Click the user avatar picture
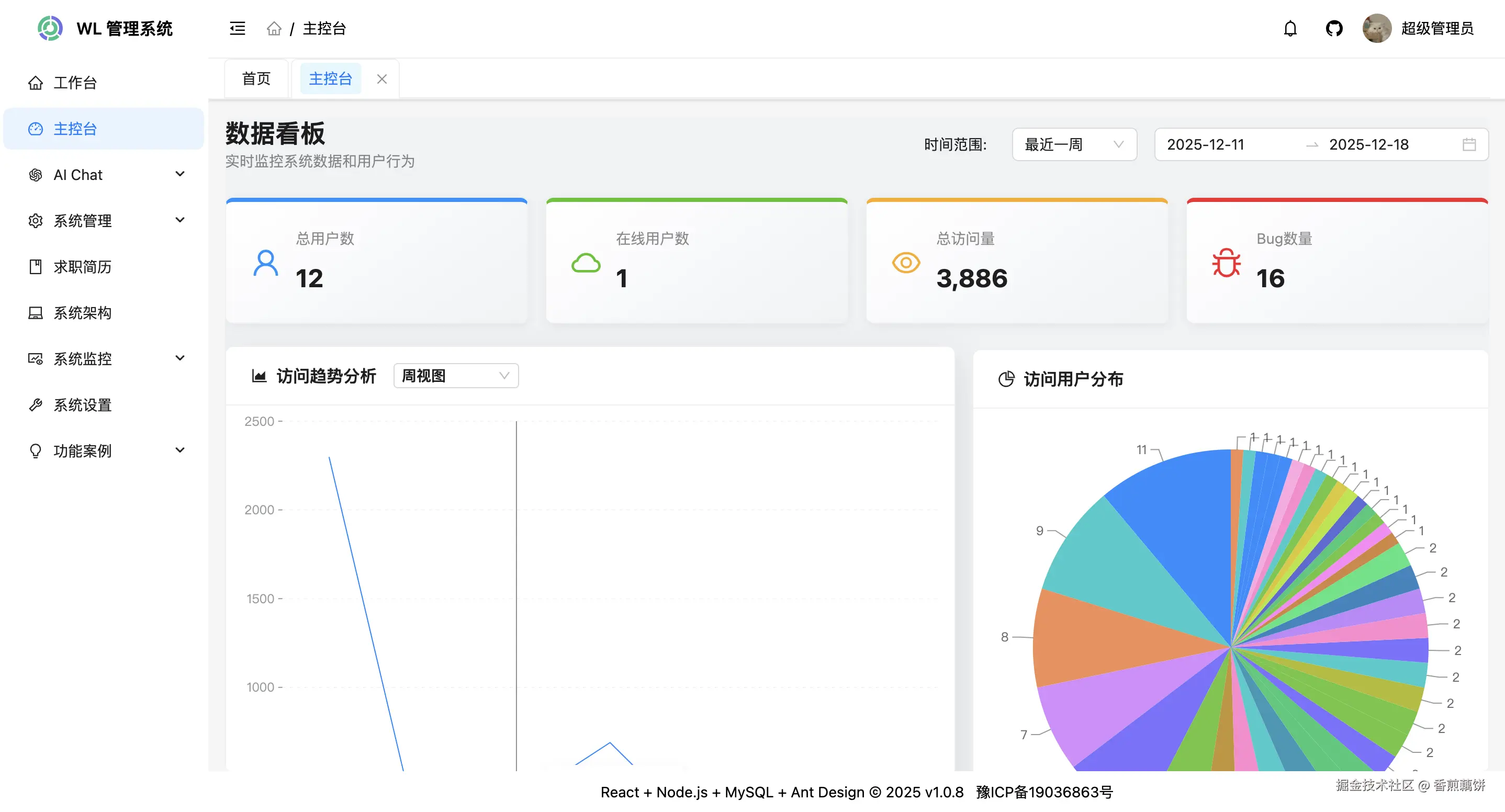This screenshot has height=812, width=1505. 1376,29
